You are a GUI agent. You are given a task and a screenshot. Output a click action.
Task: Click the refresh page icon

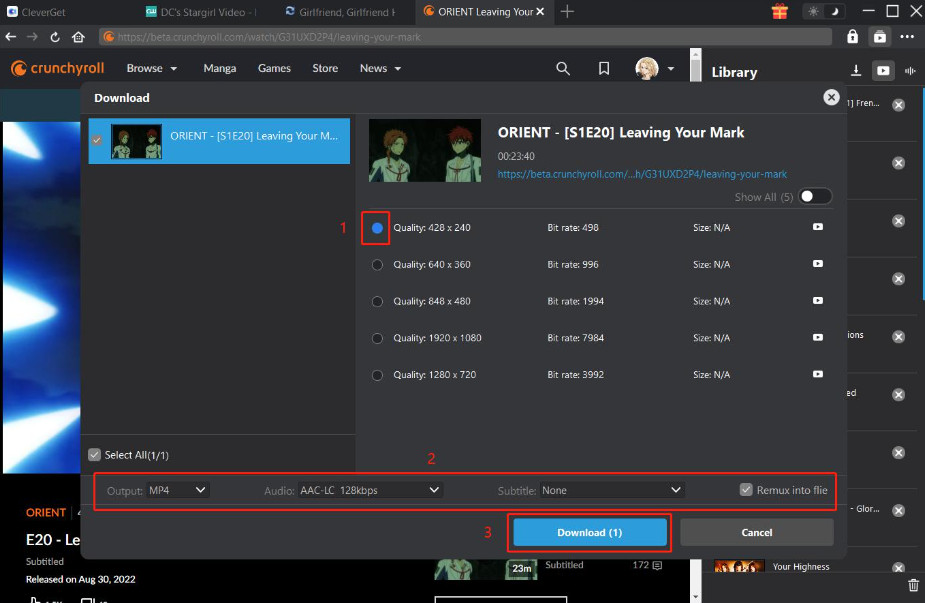coord(56,37)
